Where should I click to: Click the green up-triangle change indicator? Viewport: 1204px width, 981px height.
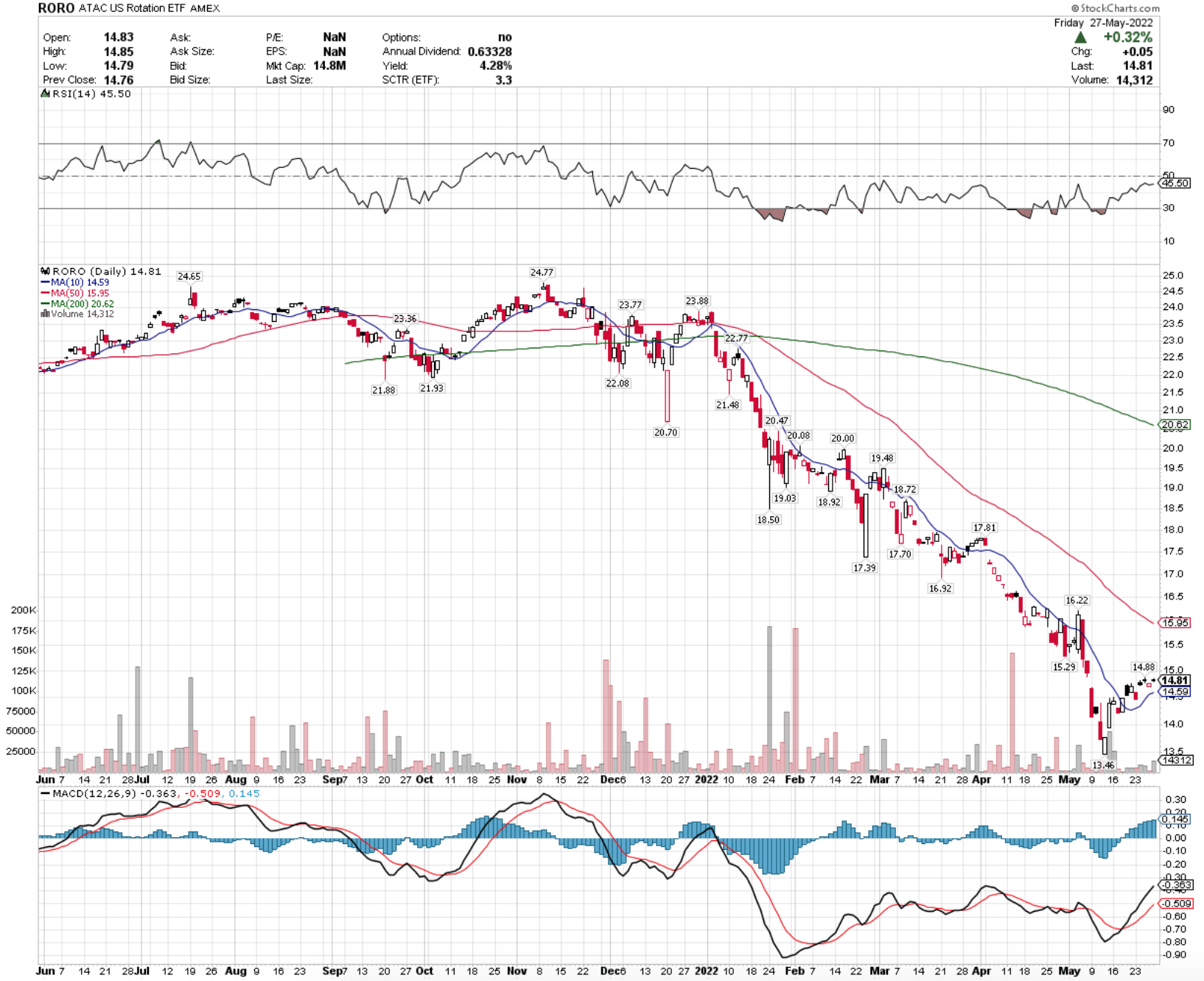click(x=1080, y=38)
